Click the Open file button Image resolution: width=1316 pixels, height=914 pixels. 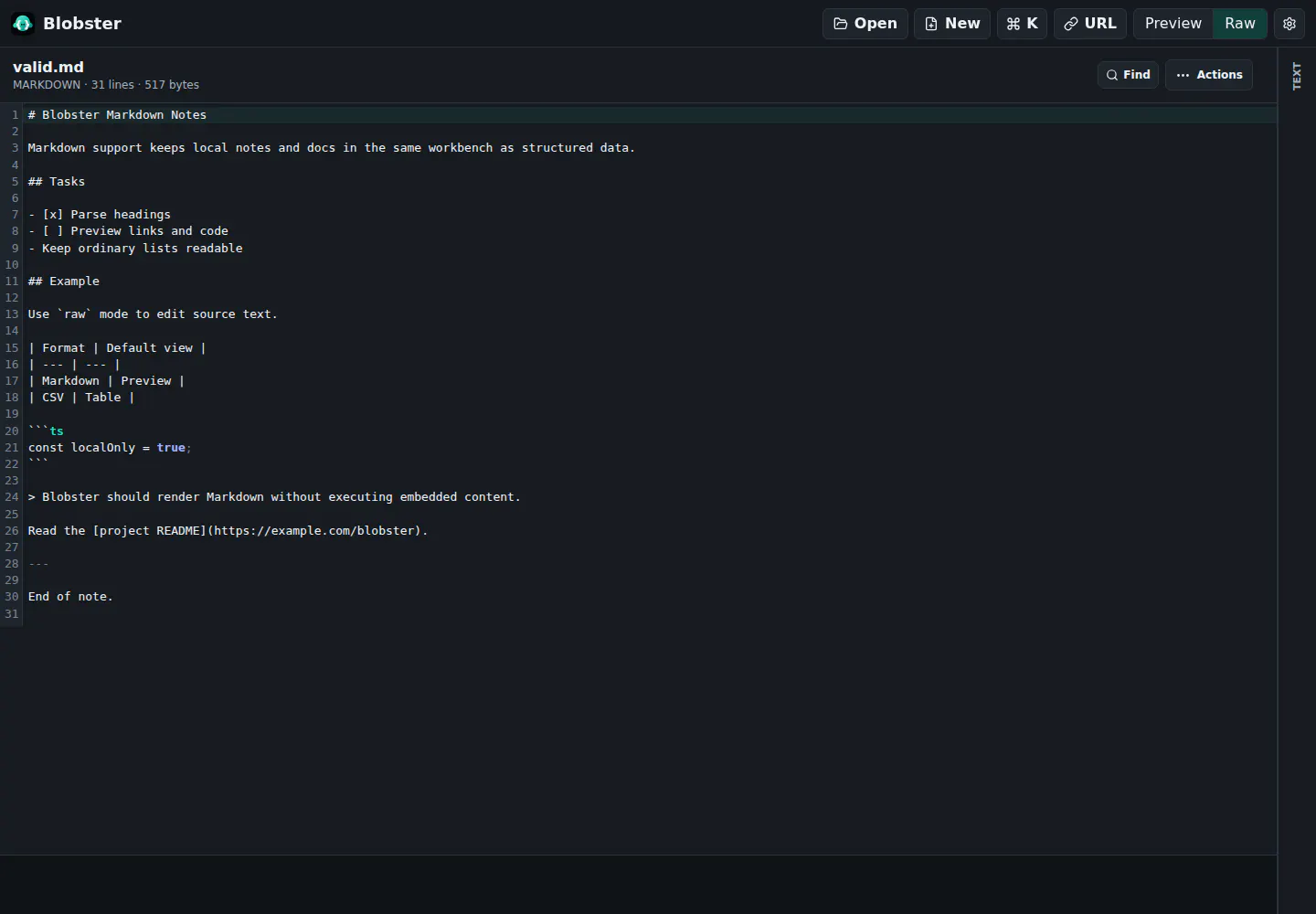click(x=865, y=24)
